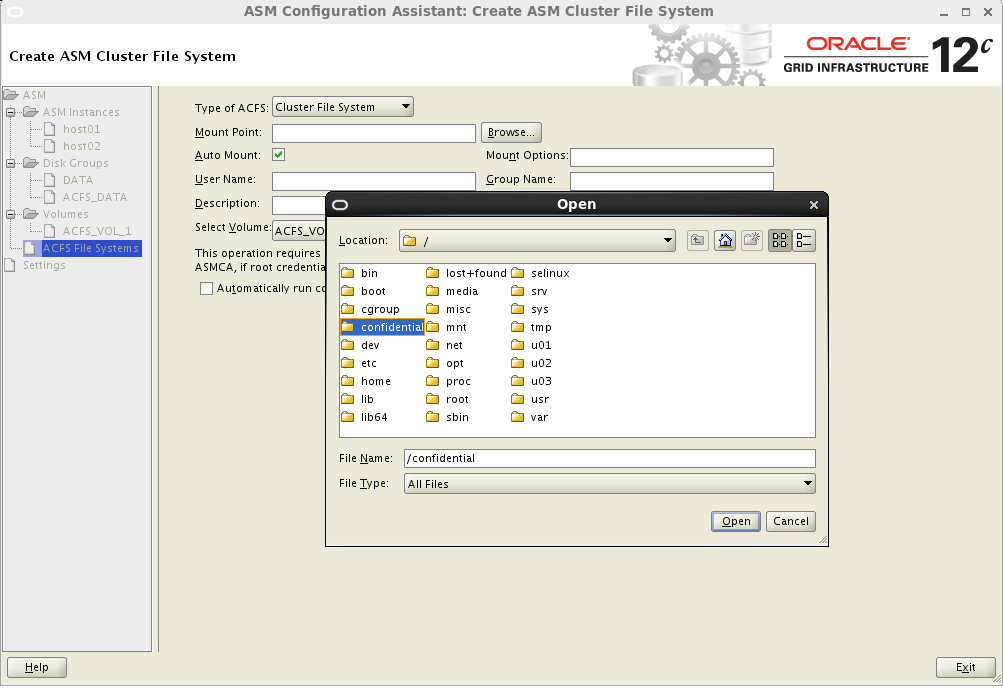Create a new folder icon

(x=752, y=240)
